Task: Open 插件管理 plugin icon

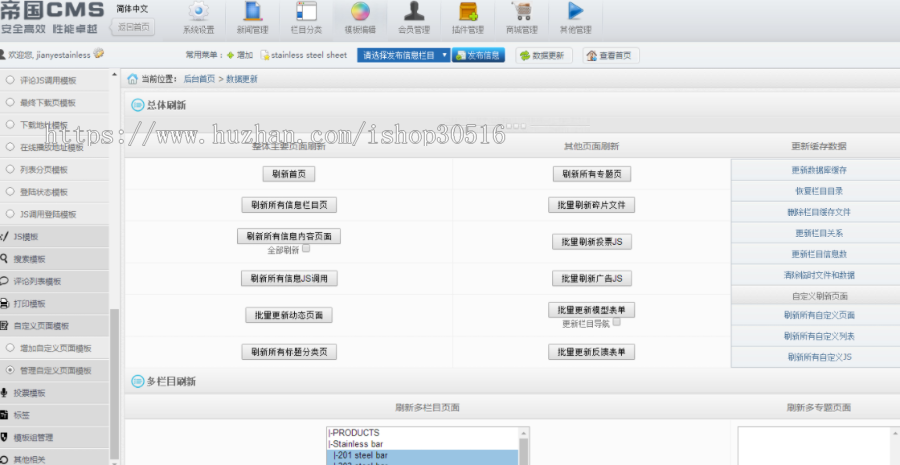Action: point(468,11)
